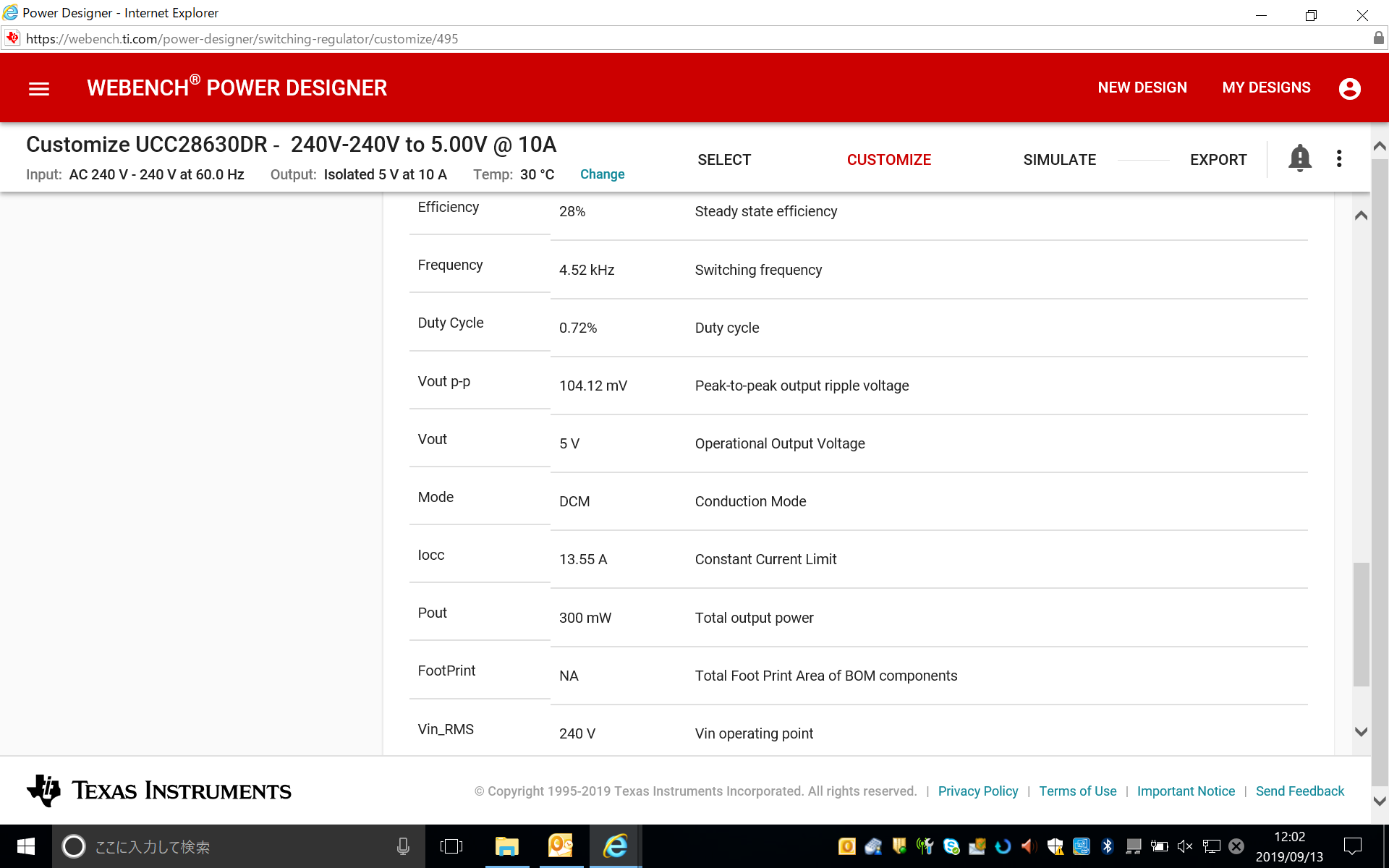Click the Intel graphics tray icon

[1082, 846]
